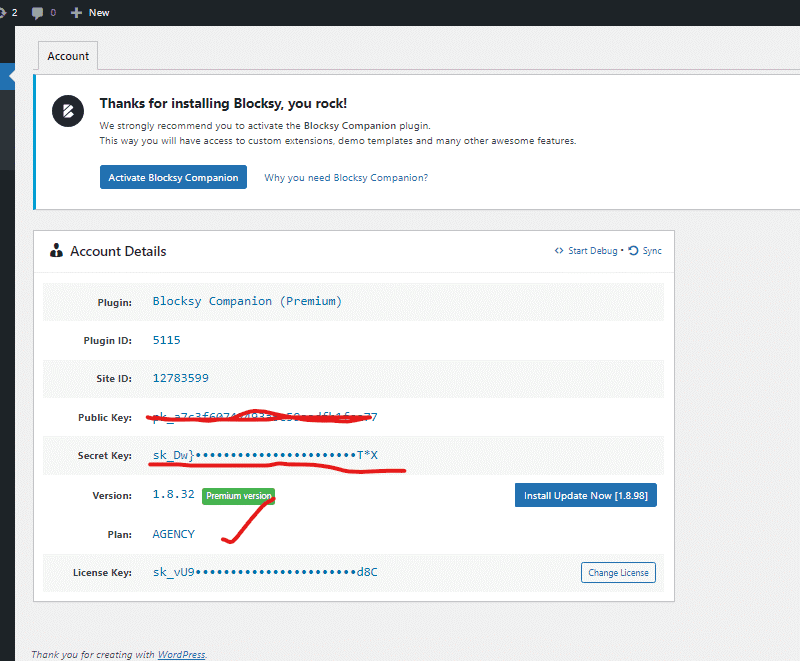This screenshot has height=661, width=800.
Task: Select the Plugin ID value 5115
Action: tap(166, 340)
